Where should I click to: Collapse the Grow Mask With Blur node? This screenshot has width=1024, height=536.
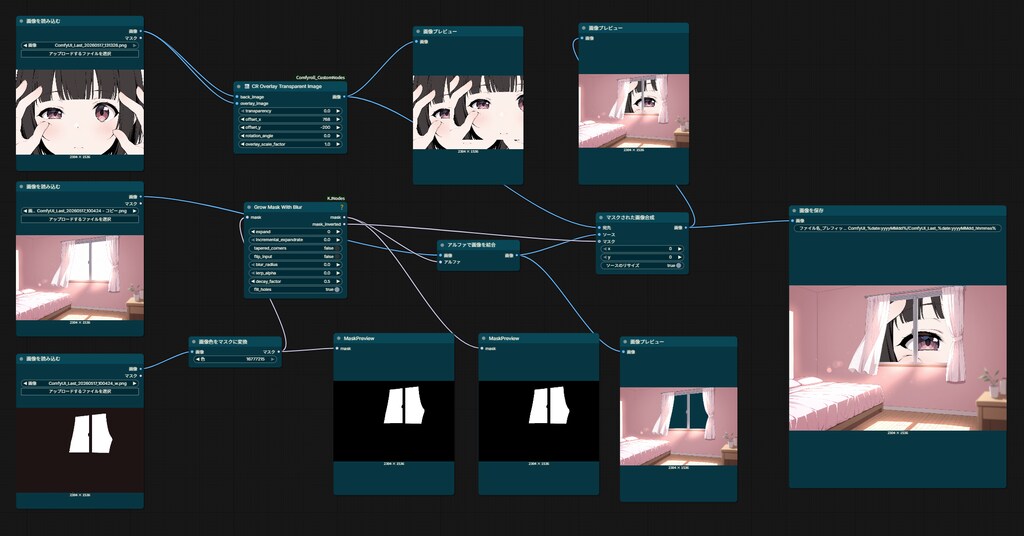click(x=249, y=207)
